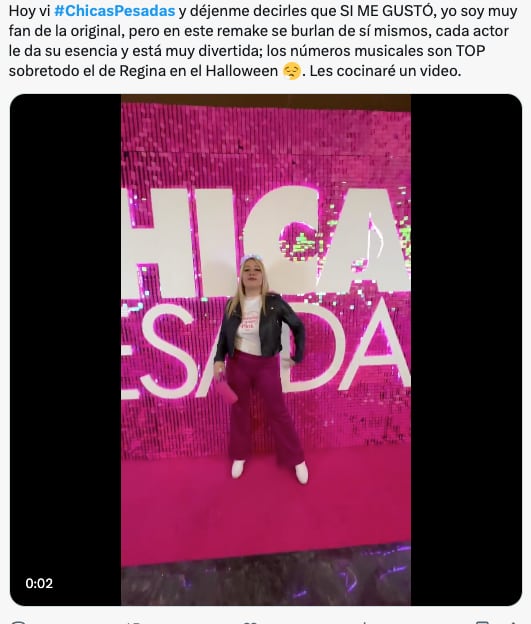Click the left black letterbox bar of the video

[66, 350]
